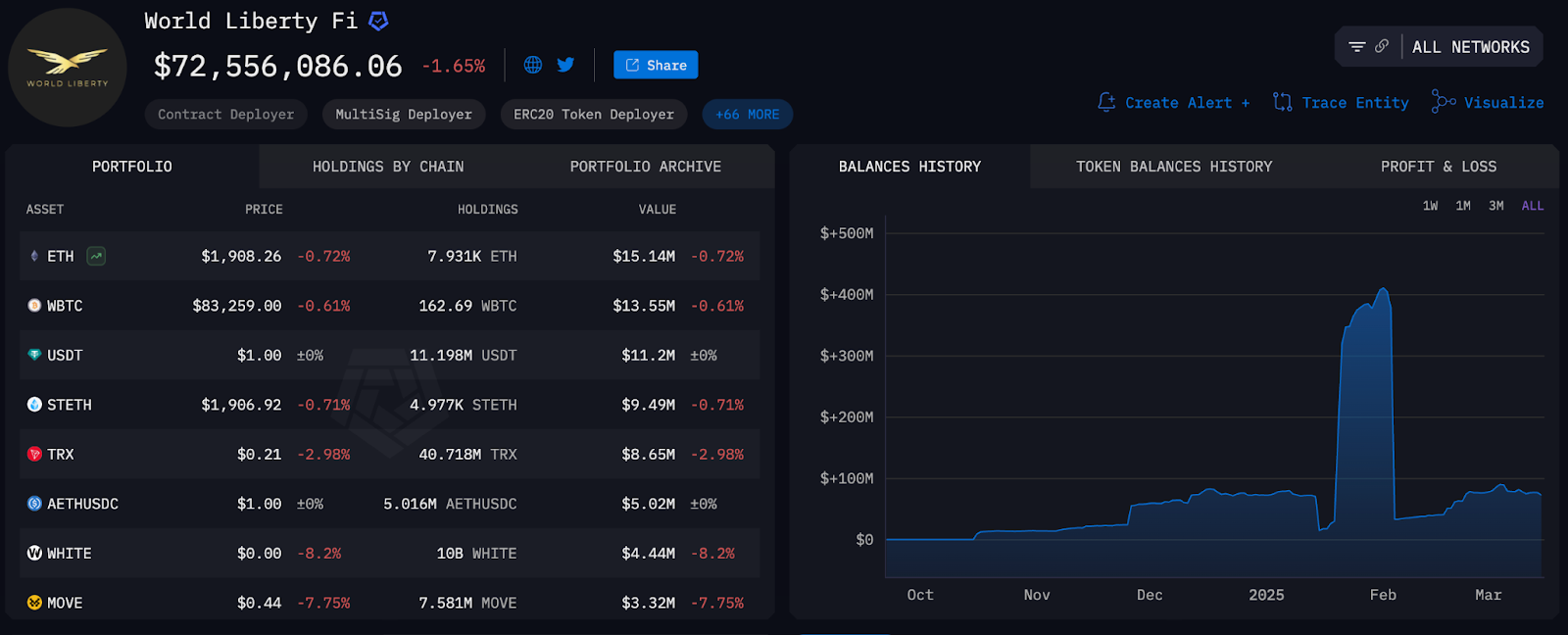Click the chain link icon beside All Networks
The width and height of the screenshot is (1568, 635).
1382,46
